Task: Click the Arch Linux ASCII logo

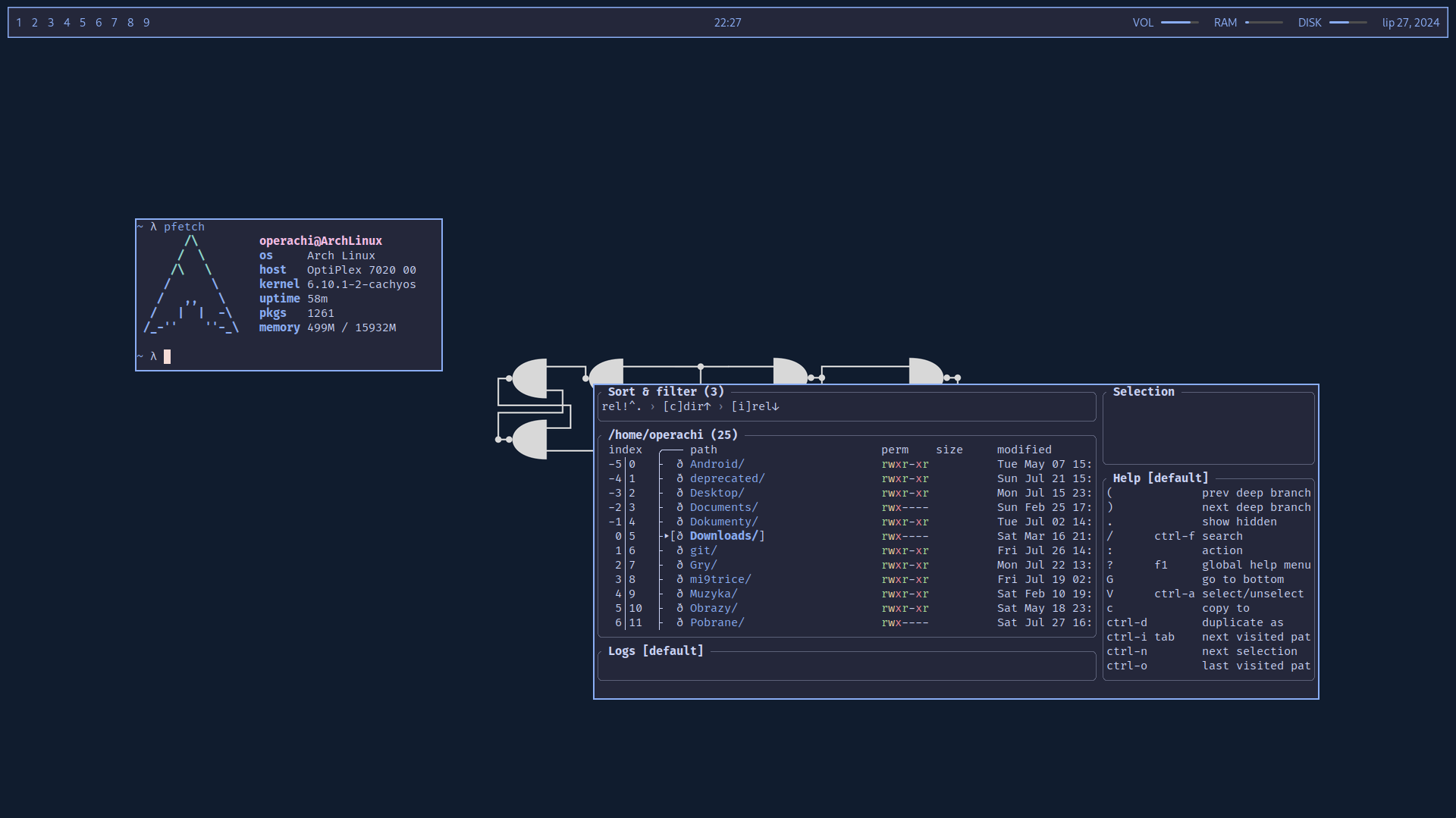Action: pyautogui.click(x=191, y=284)
